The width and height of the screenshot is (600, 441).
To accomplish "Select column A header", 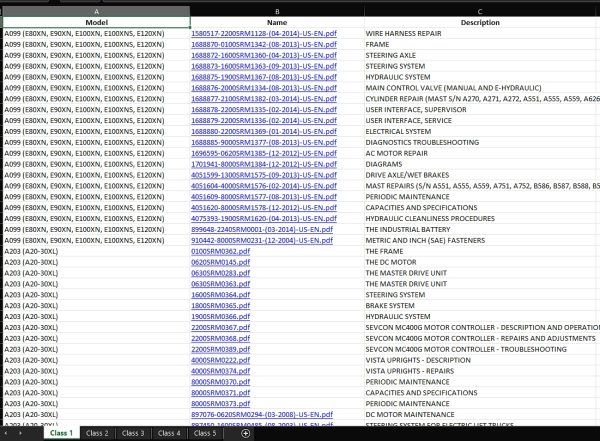I will point(96,11).
